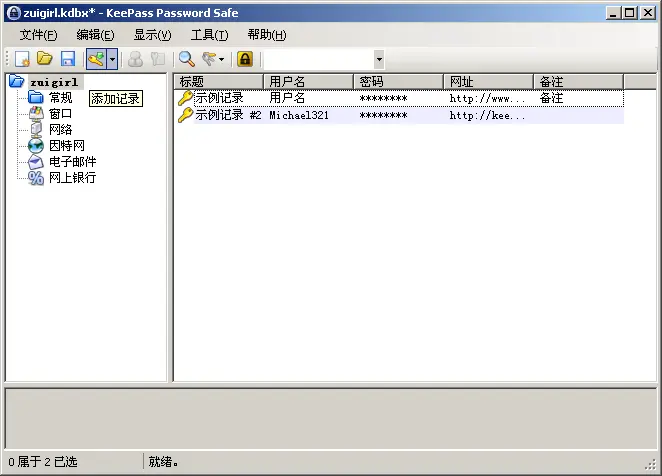662x476 pixels.
Task: Click the http://www... URL cell
Action: pyautogui.click(x=487, y=98)
